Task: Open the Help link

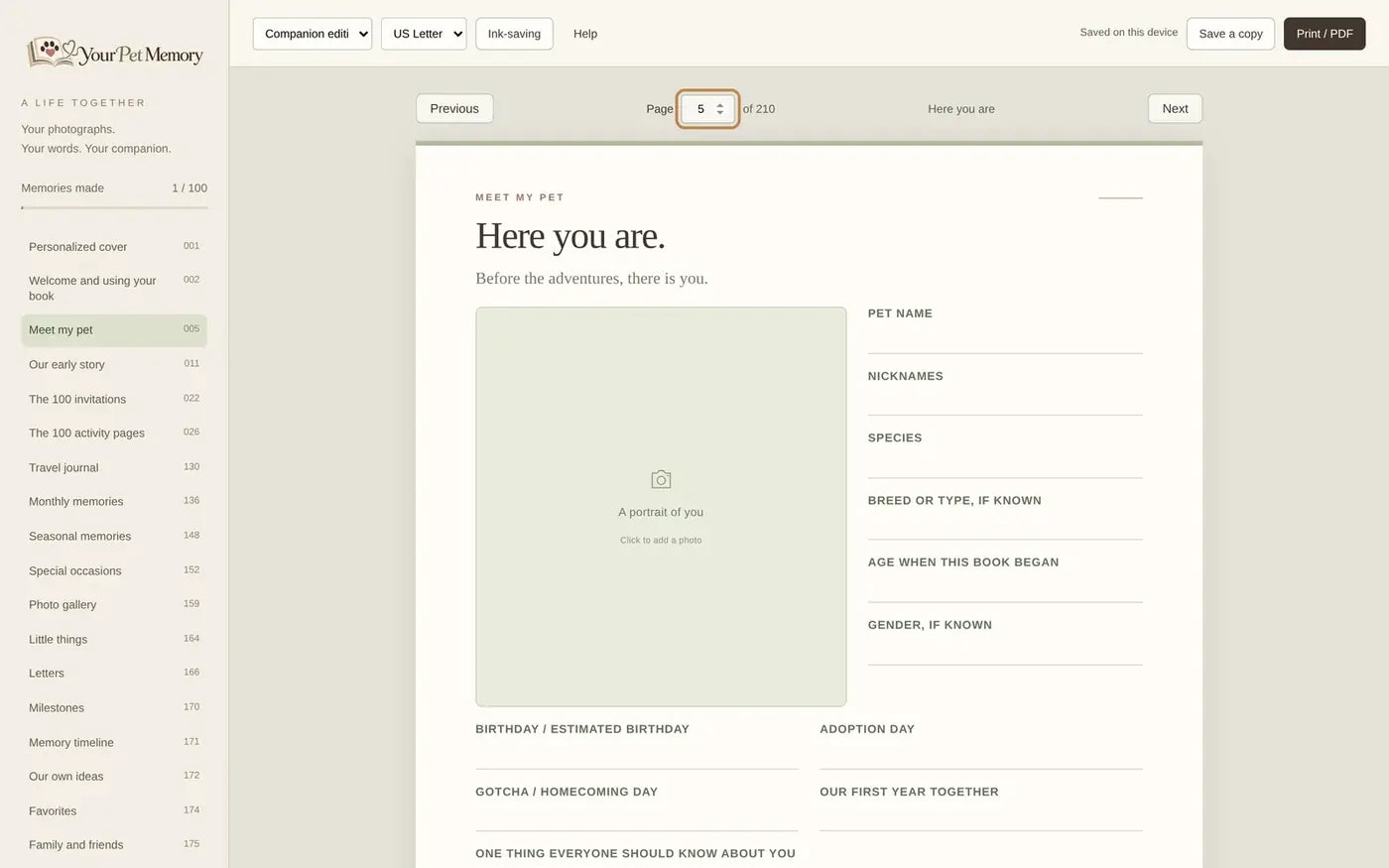Action: tap(585, 34)
